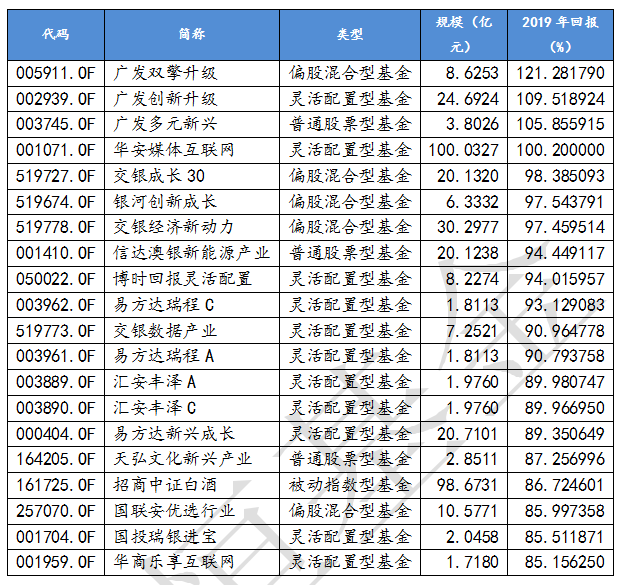
Task: Select fund code 003962.OF
Action: point(56,305)
